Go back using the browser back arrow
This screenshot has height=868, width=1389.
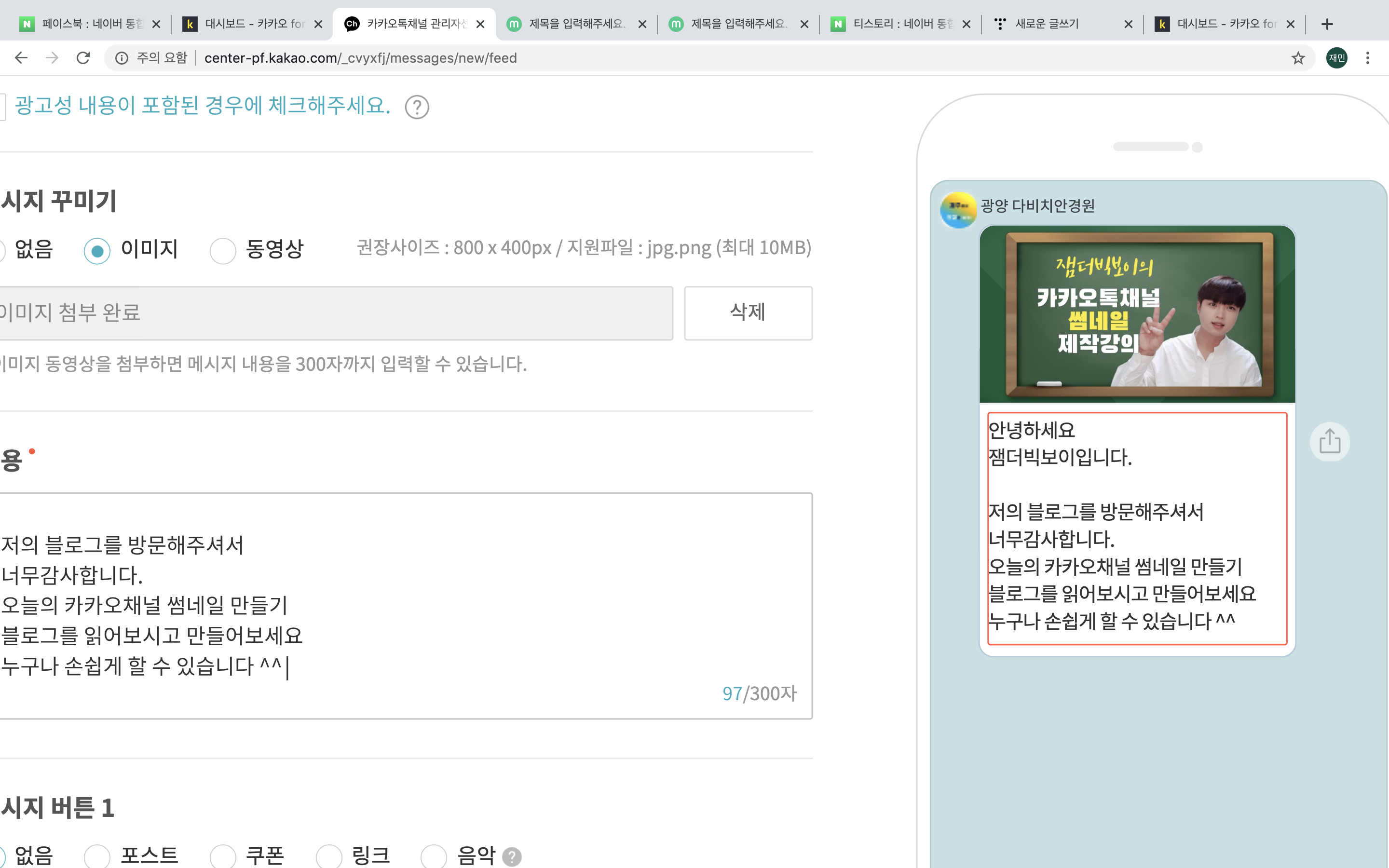pyautogui.click(x=21, y=58)
